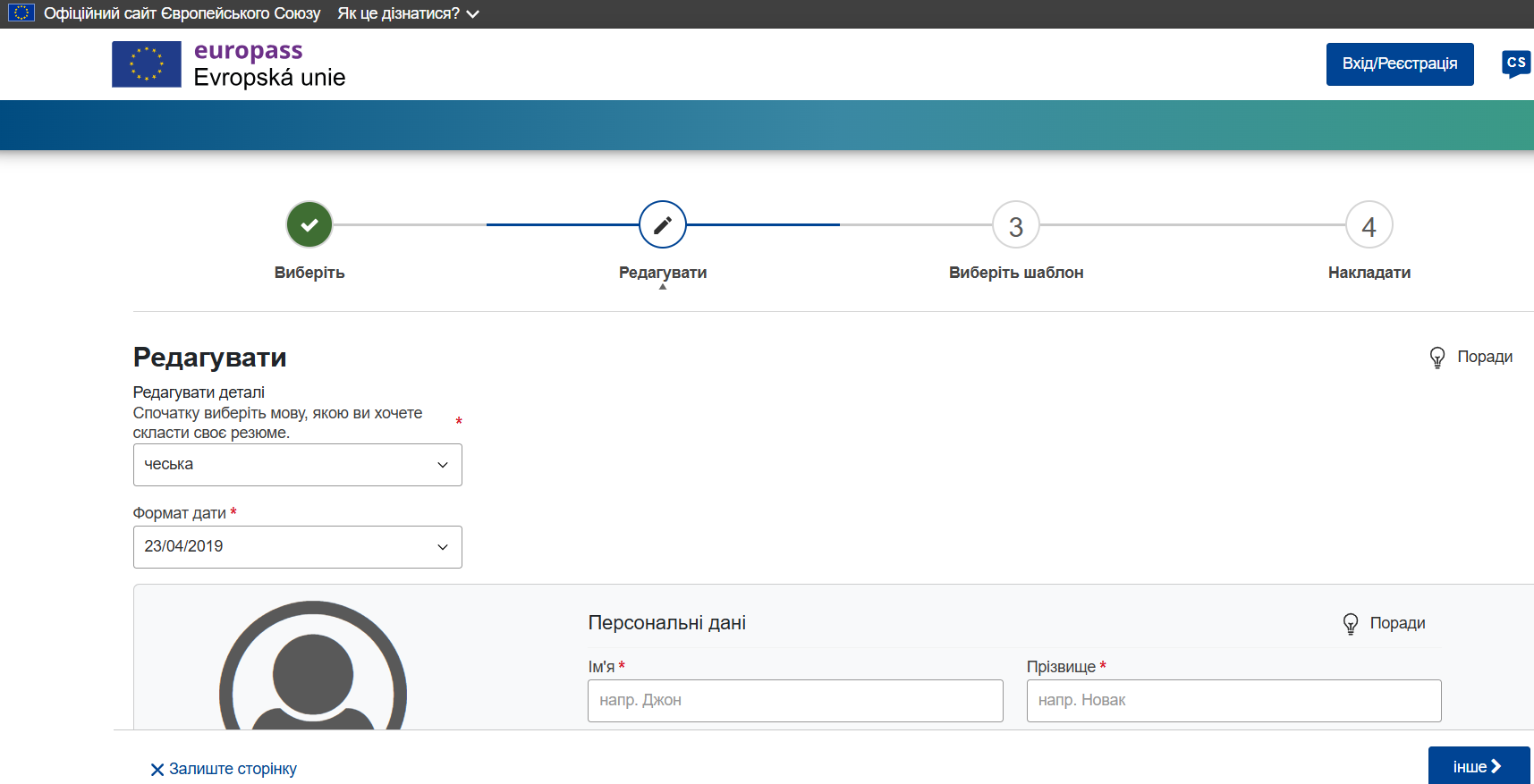The width and height of the screenshot is (1534, 784).
Task: Open the language dropdown showing 'чеська'
Action: [x=297, y=465]
